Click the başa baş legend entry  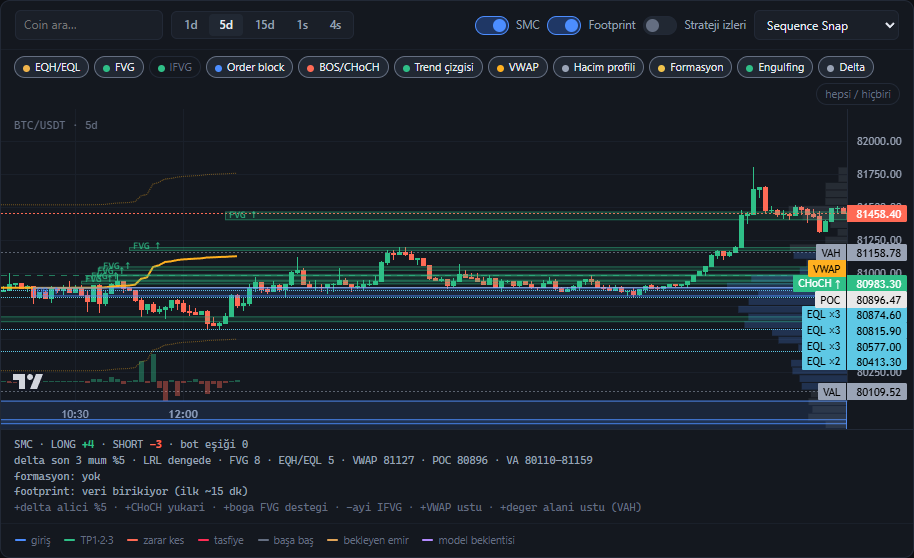pos(286,541)
